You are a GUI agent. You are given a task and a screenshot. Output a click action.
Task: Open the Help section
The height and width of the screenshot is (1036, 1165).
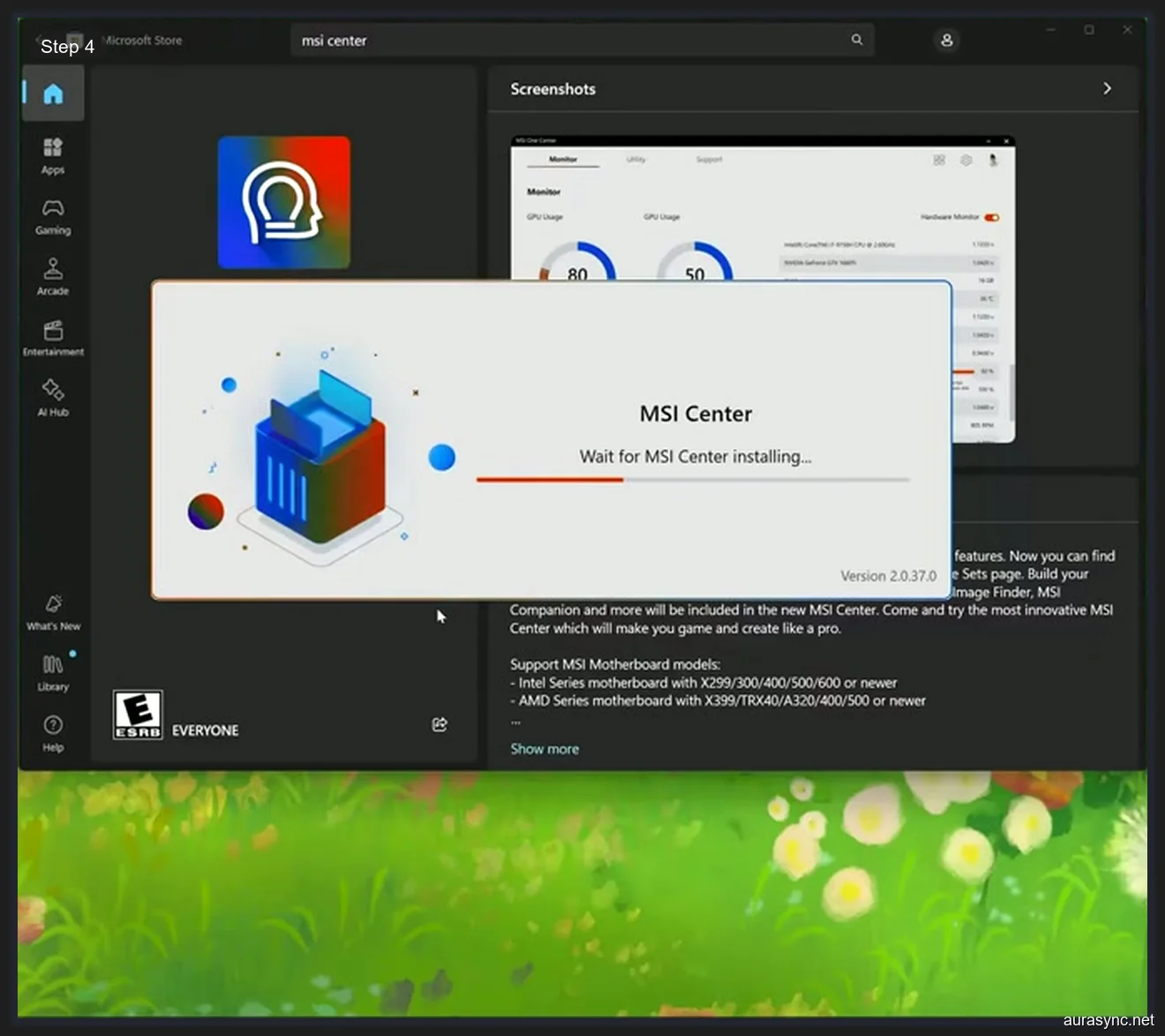tap(52, 731)
